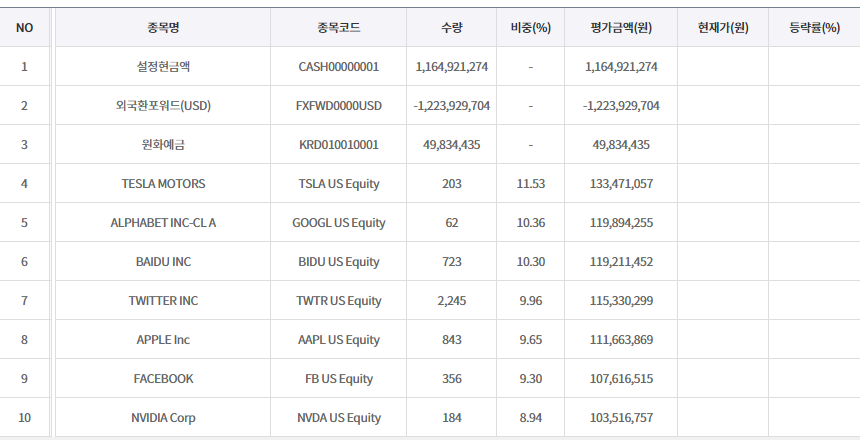865x440 pixels.
Task: Click Apple quantity 843
Action: pos(452,340)
